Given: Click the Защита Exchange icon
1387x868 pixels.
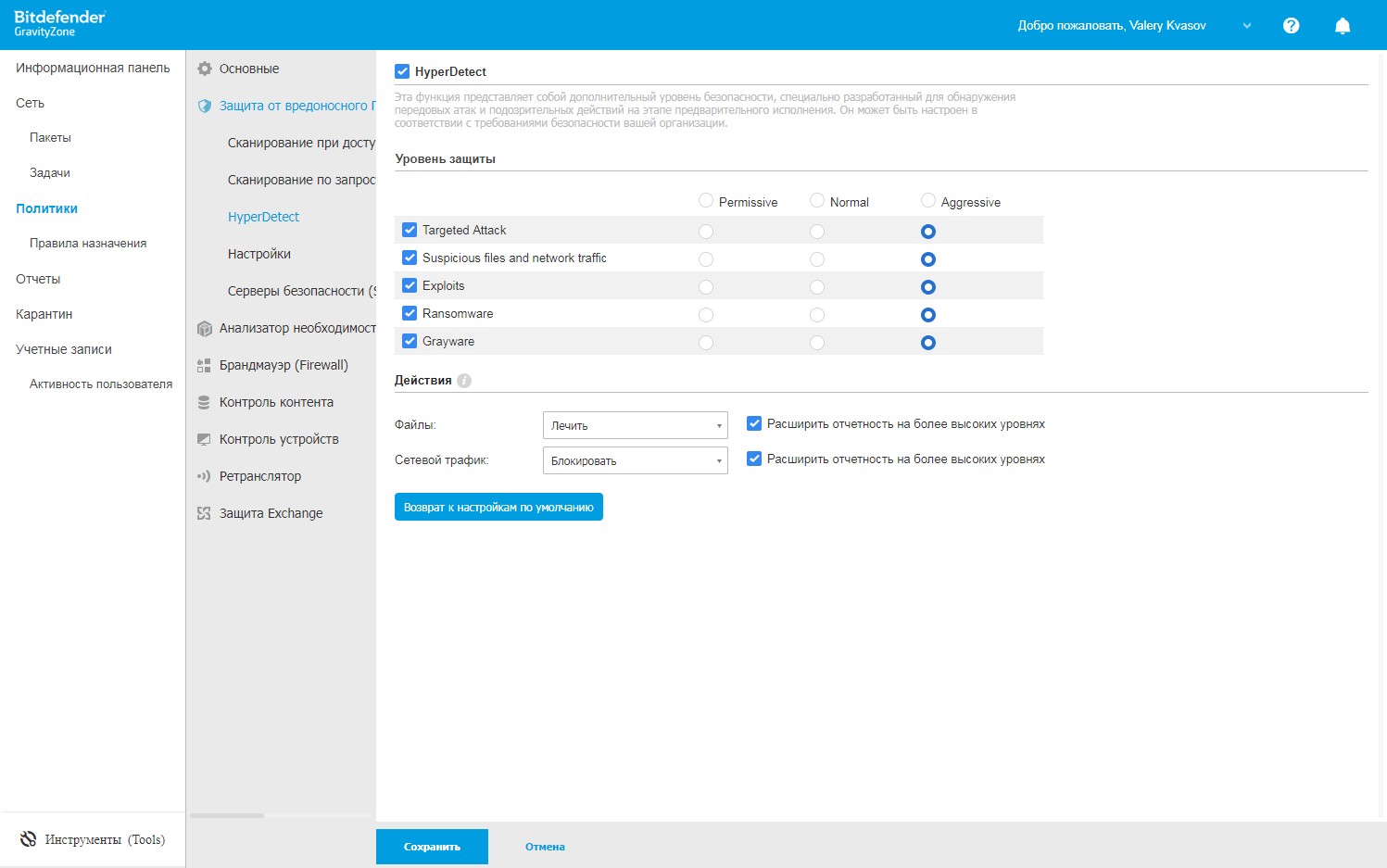Looking at the screenshot, I should point(205,514).
